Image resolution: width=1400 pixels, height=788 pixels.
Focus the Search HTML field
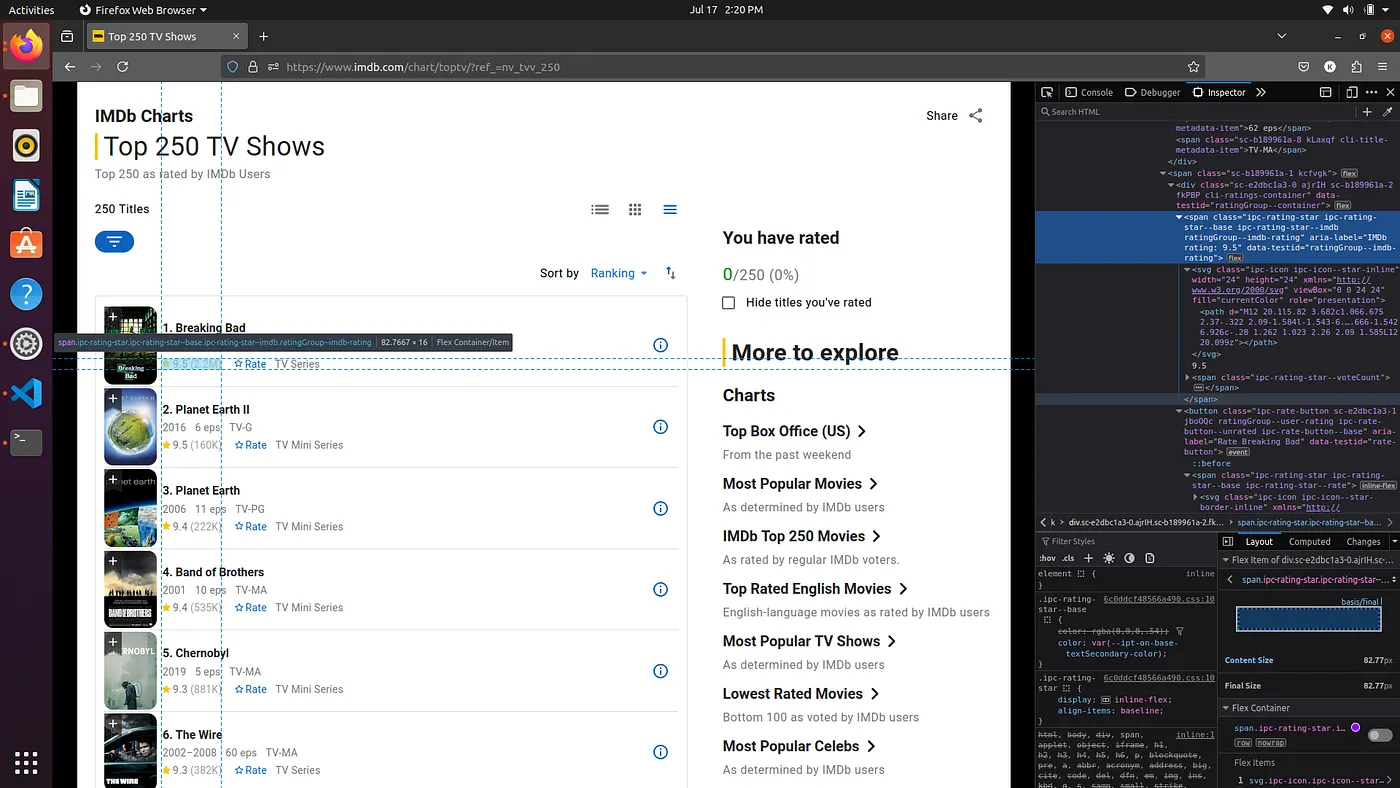click(x=1197, y=112)
